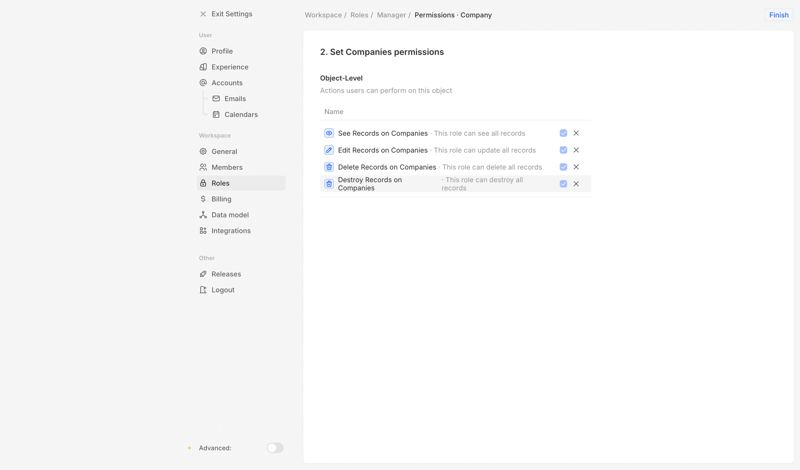The image size is (800, 470).
Task: Open Data model settings
Action: (241, 215)
